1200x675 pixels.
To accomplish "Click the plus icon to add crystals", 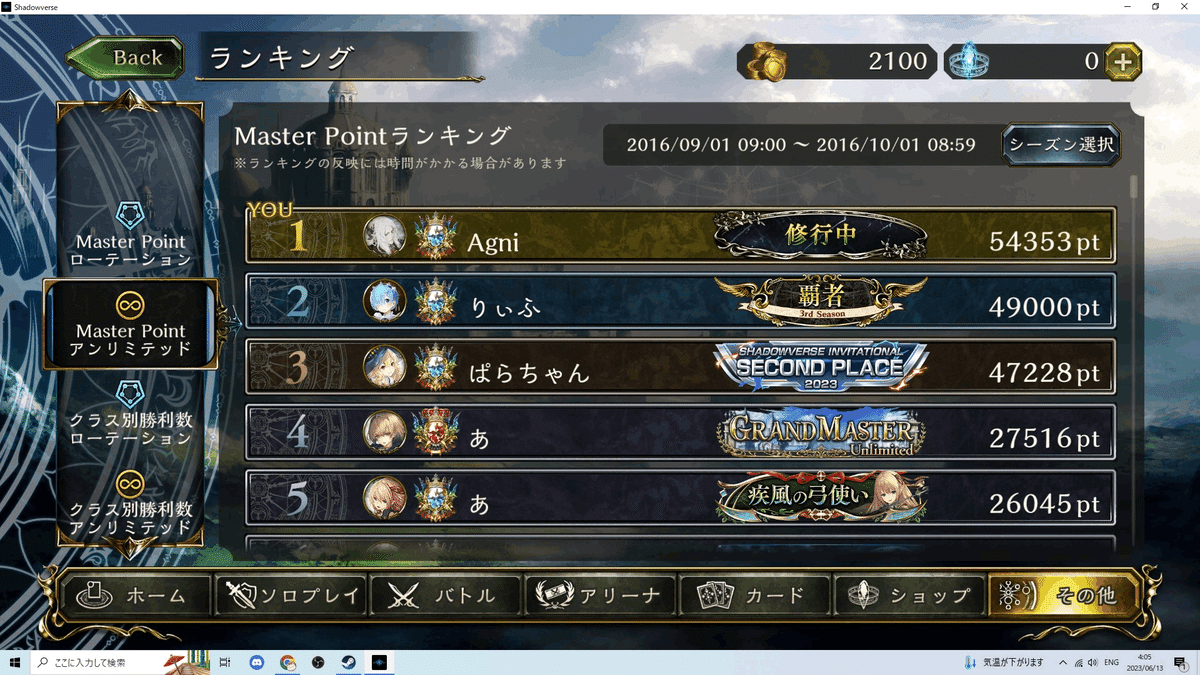I will click(x=1123, y=62).
